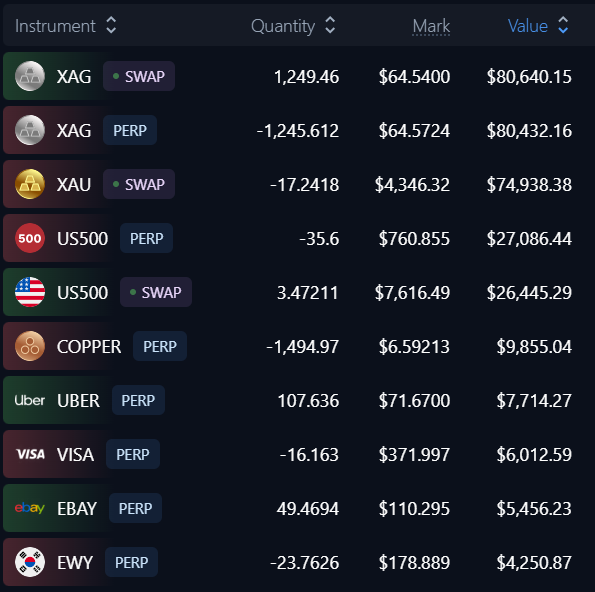Sort by Value using its sort arrows
Viewport: 595px width, 592px height.
click(x=564, y=25)
